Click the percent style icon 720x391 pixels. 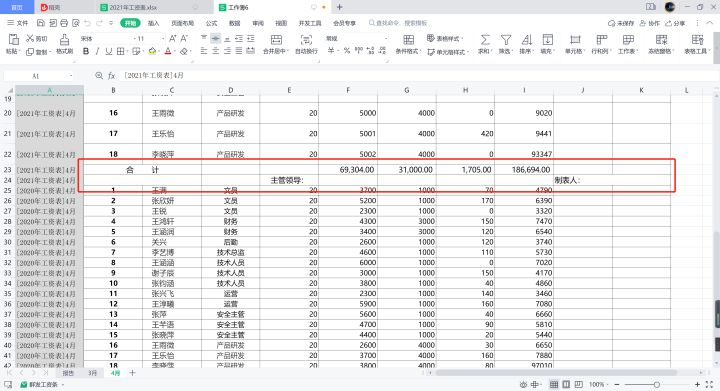point(347,51)
